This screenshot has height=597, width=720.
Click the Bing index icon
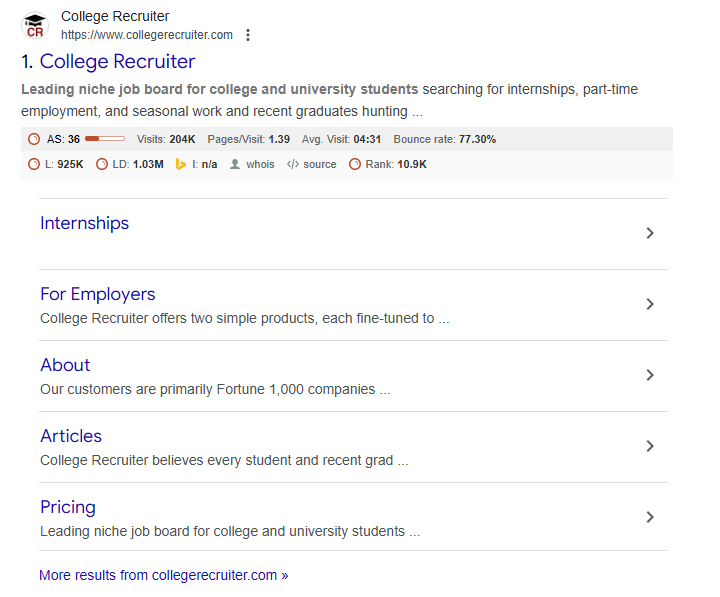point(181,164)
